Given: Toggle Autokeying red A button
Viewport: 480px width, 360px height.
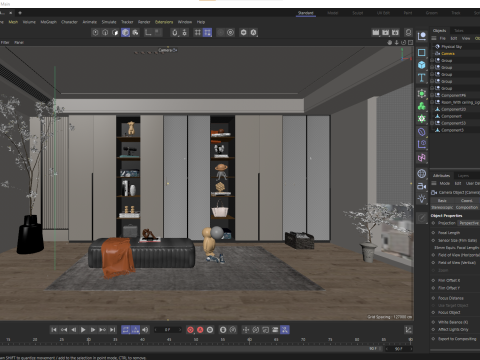Looking at the screenshot, I should click(x=200, y=330).
